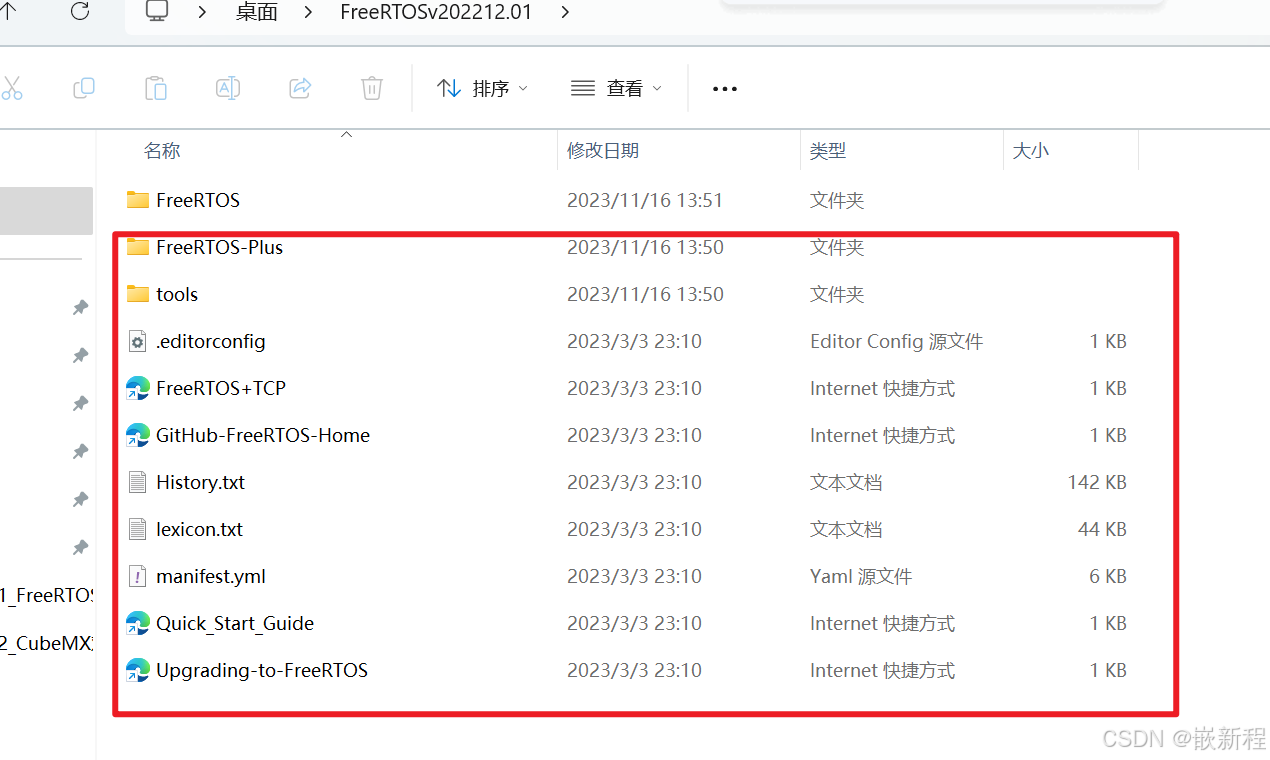
Task: Click the 142 KB size of History.txt
Action: point(1097,482)
